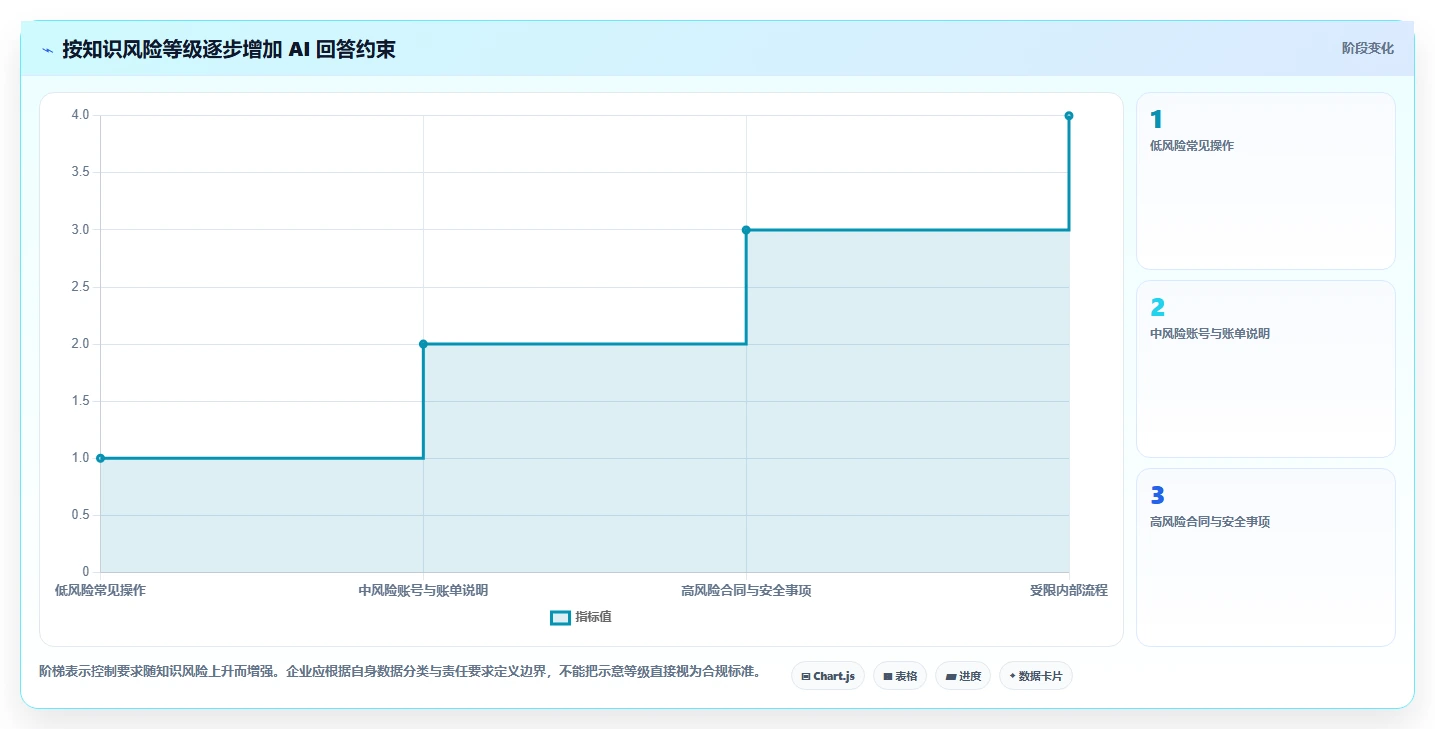Select the 数据卡片 tag button
The image size is (1435, 729).
(x=1035, y=676)
